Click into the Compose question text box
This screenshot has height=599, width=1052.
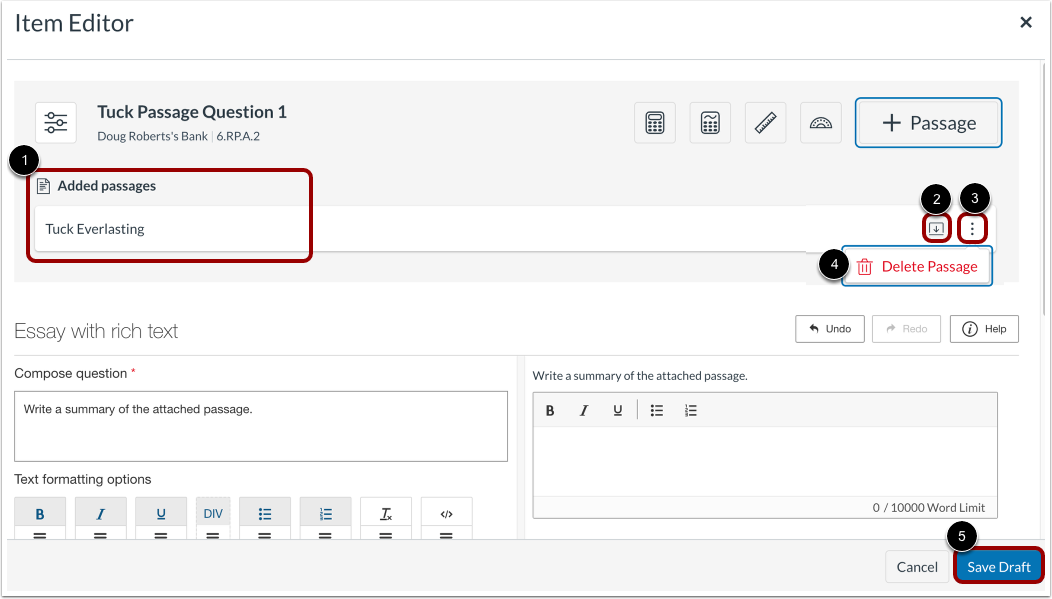[261, 427]
